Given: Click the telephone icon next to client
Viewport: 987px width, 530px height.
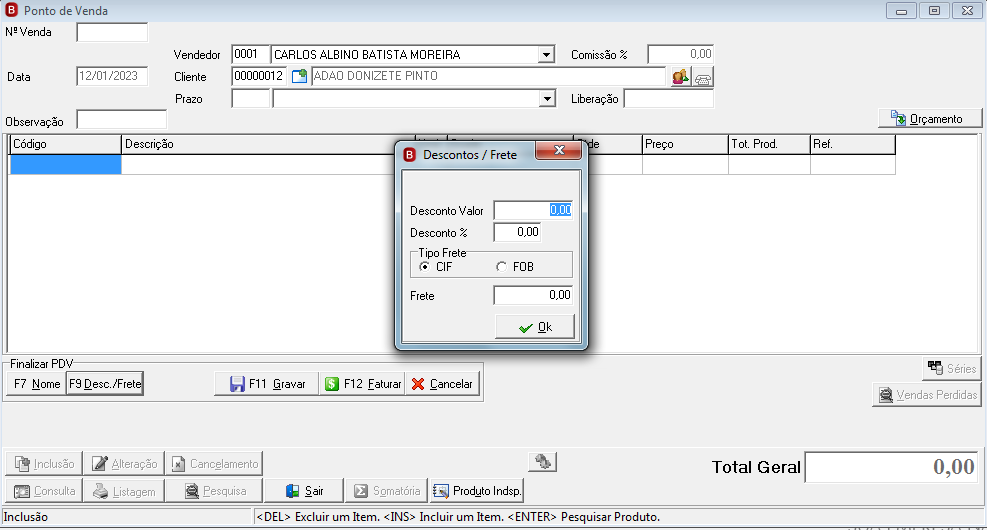Looking at the screenshot, I should 702,77.
